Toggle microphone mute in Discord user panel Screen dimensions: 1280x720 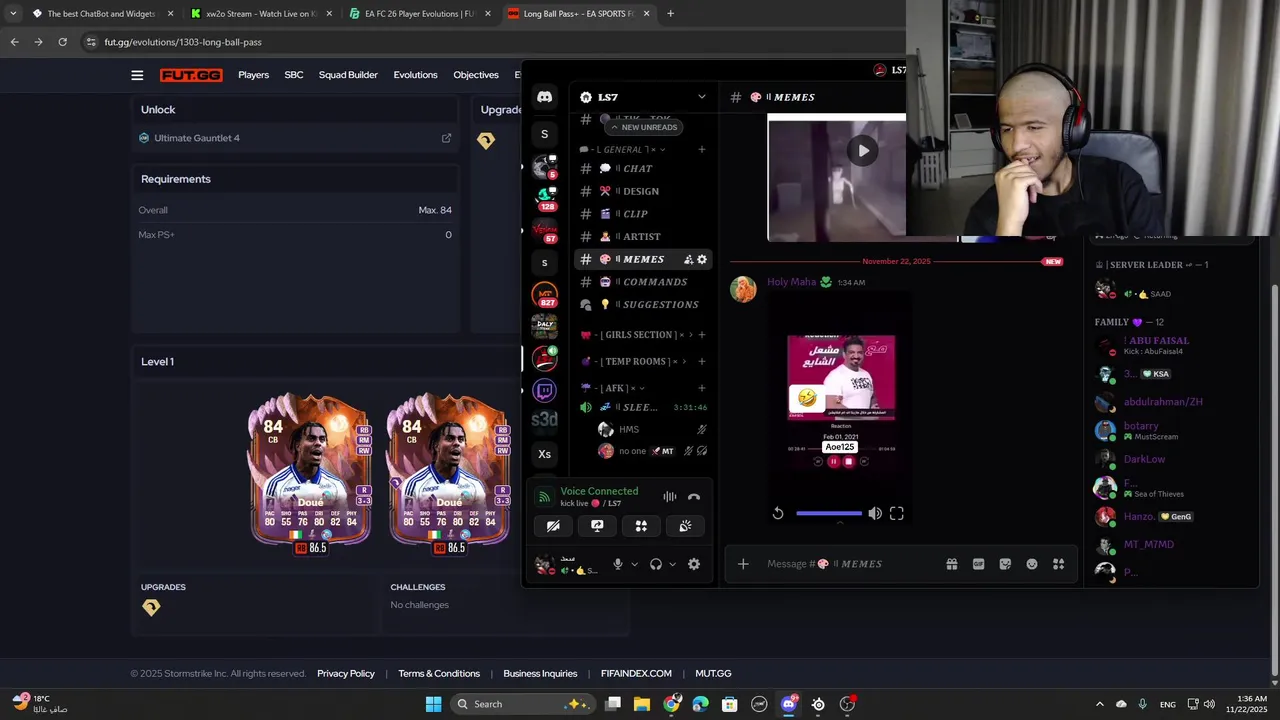pyautogui.click(x=618, y=564)
